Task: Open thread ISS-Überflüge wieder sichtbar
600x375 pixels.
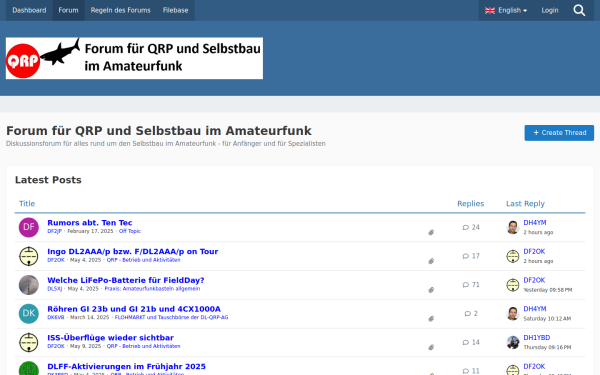Action: [110, 338]
